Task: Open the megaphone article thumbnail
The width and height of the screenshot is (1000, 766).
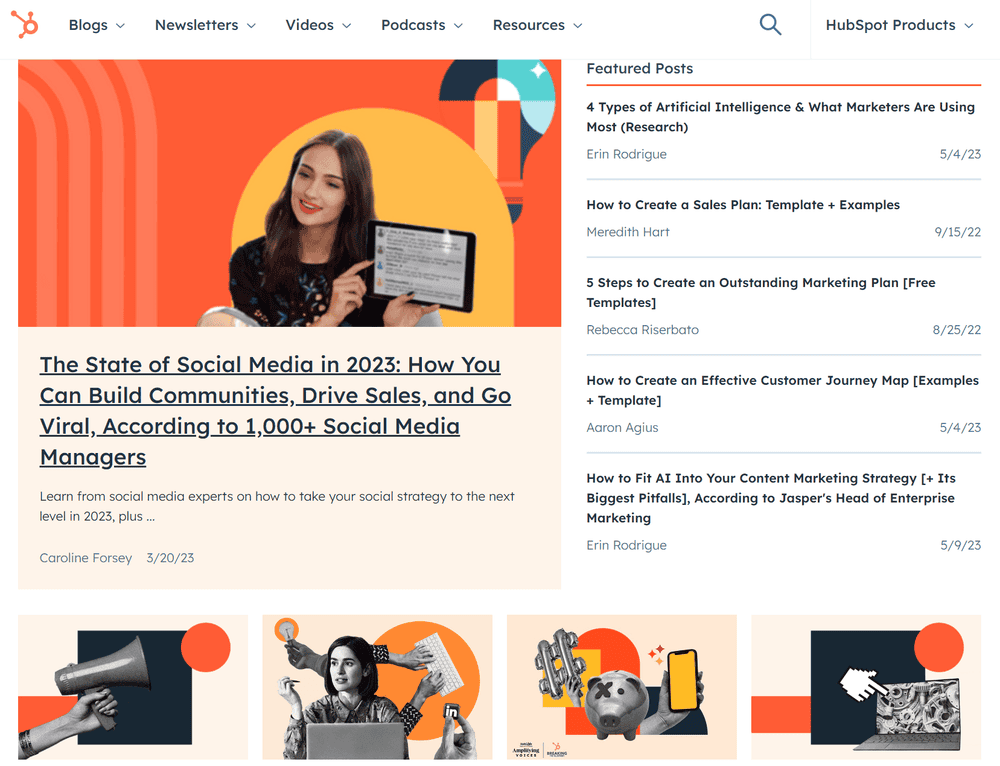Action: pyautogui.click(x=133, y=688)
